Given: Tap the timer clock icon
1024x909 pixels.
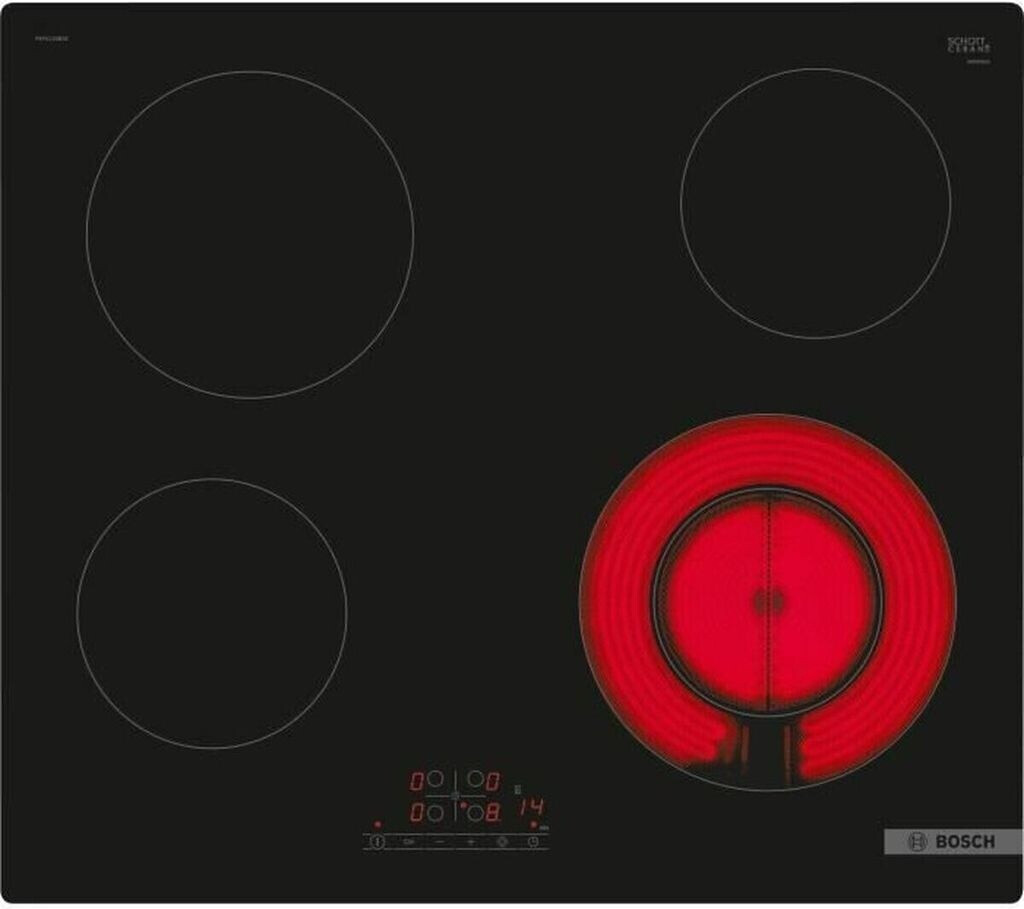Looking at the screenshot, I should (533, 842).
